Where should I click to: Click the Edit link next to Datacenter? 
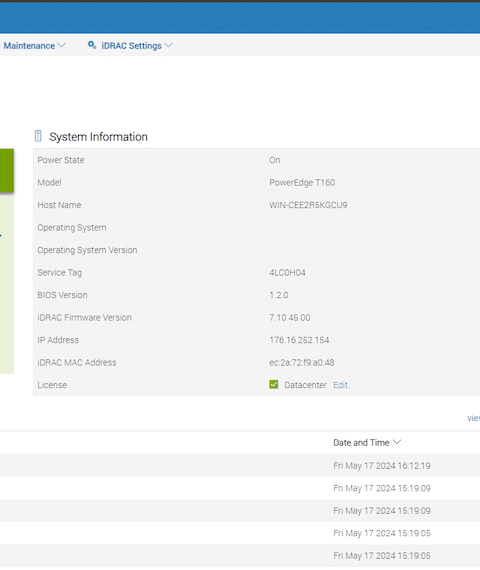tap(340, 385)
